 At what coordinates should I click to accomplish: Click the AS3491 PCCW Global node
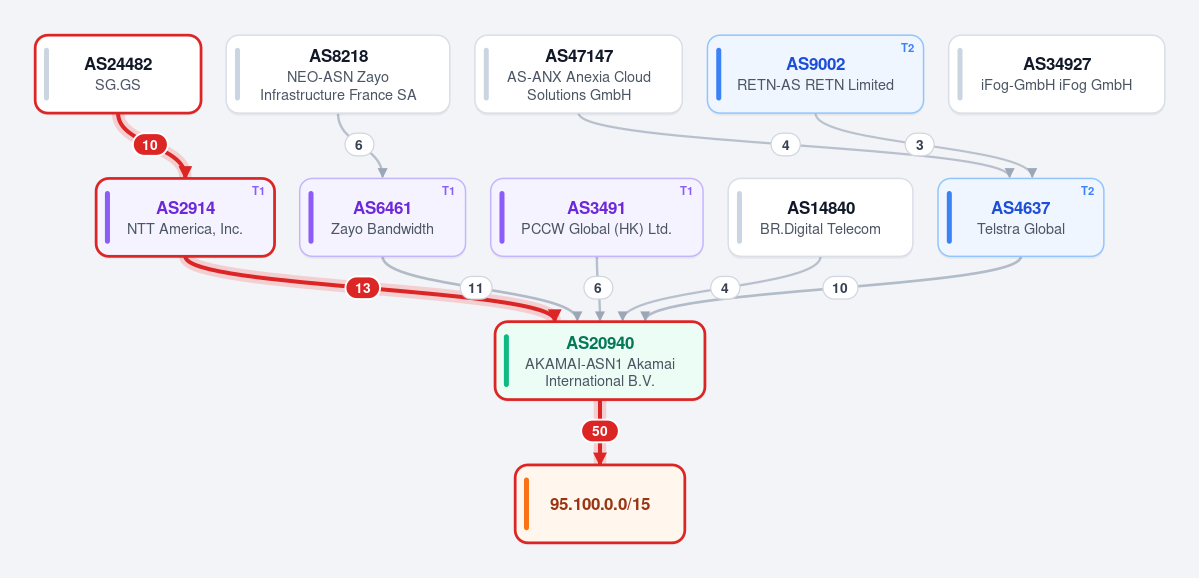click(596, 217)
